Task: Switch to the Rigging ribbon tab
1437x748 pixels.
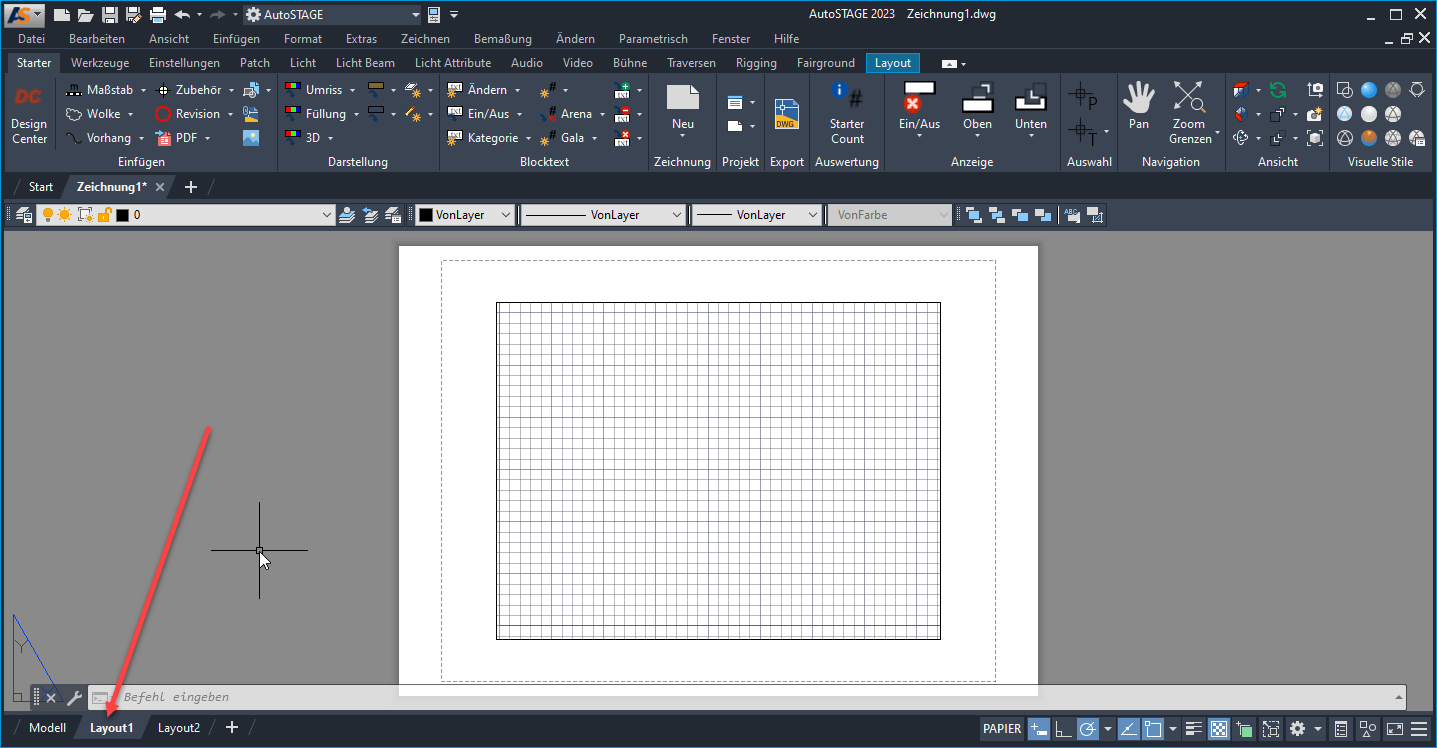Action: [x=756, y=62]
